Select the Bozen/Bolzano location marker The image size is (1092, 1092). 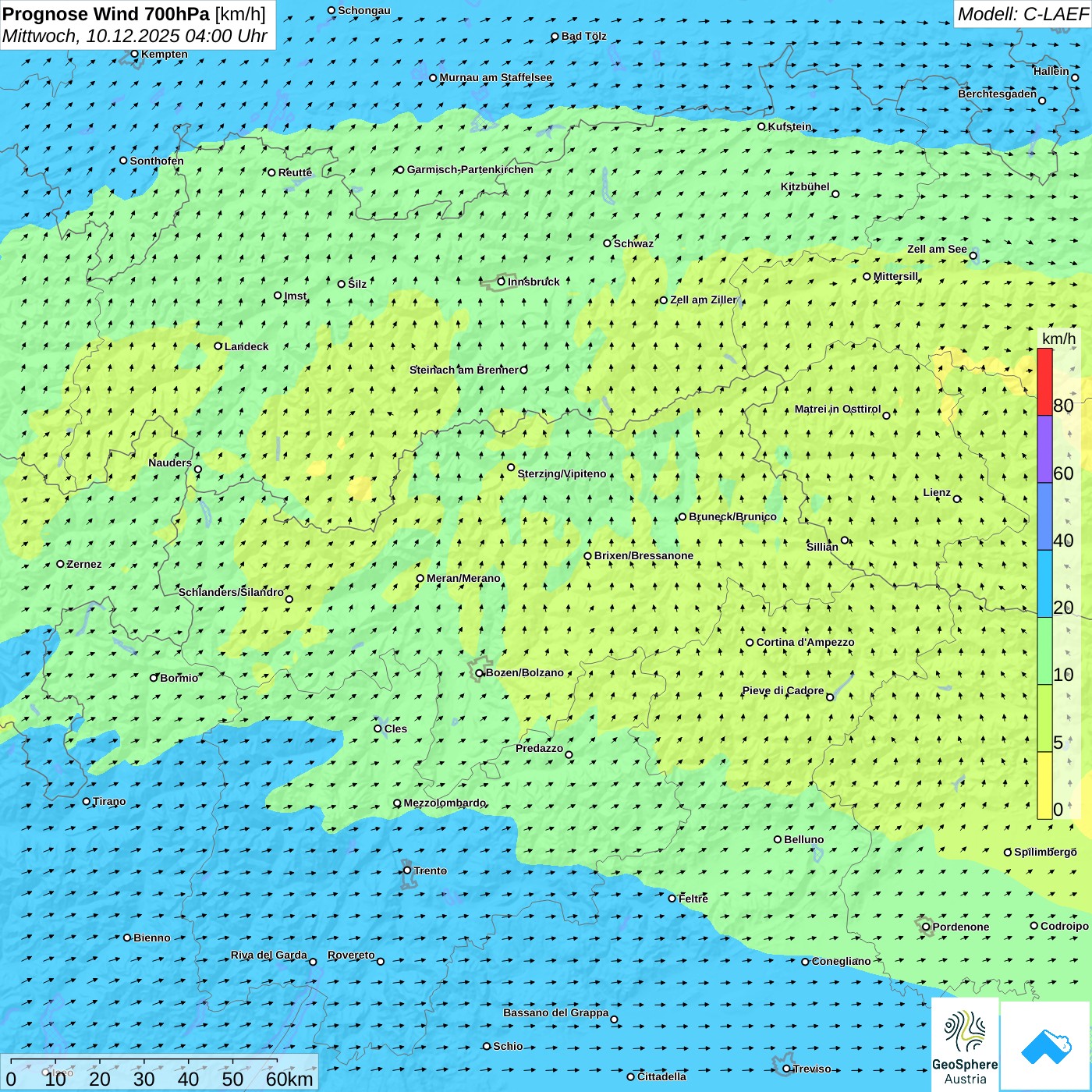click(x=480, y=673)
